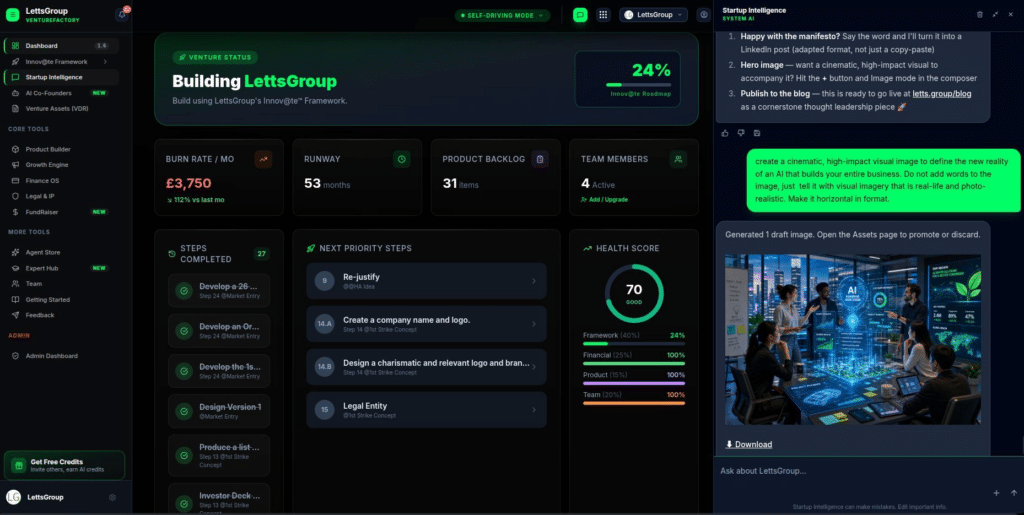Click the Add / Upgrade link
This screenshot has width=1024, height=515.
point(604,200)
